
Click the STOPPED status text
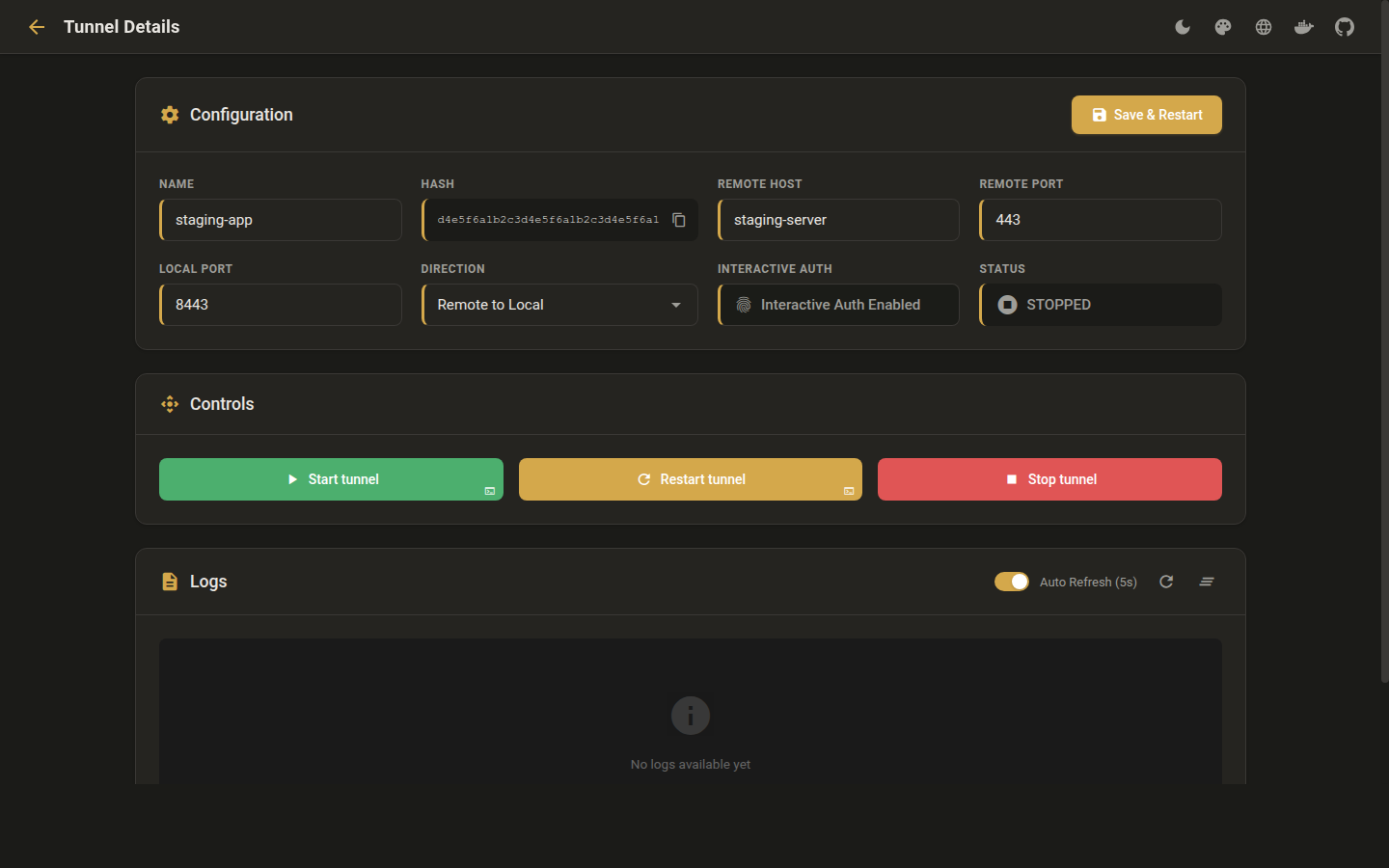(x=1058, y=305)
